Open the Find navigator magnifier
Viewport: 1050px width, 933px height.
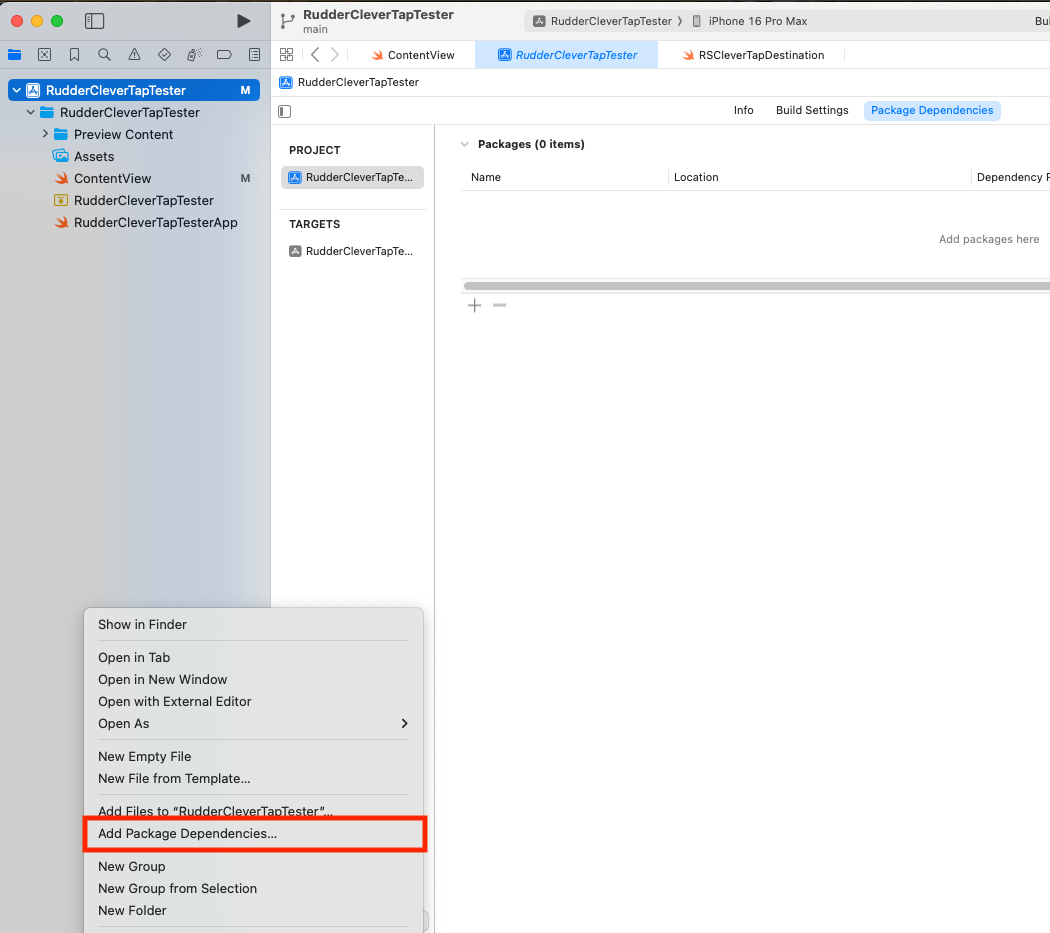point(104,54)
